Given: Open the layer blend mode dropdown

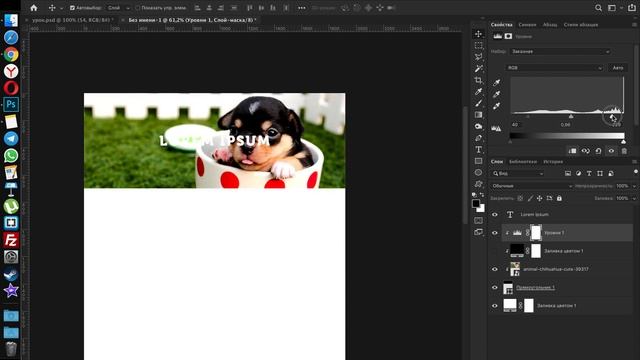Looking at the screenshot, I should [531, 186].
